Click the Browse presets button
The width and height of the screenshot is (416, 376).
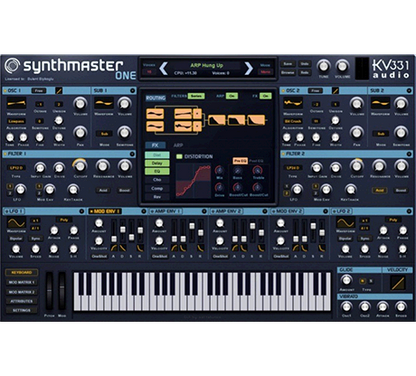point(288,72)
